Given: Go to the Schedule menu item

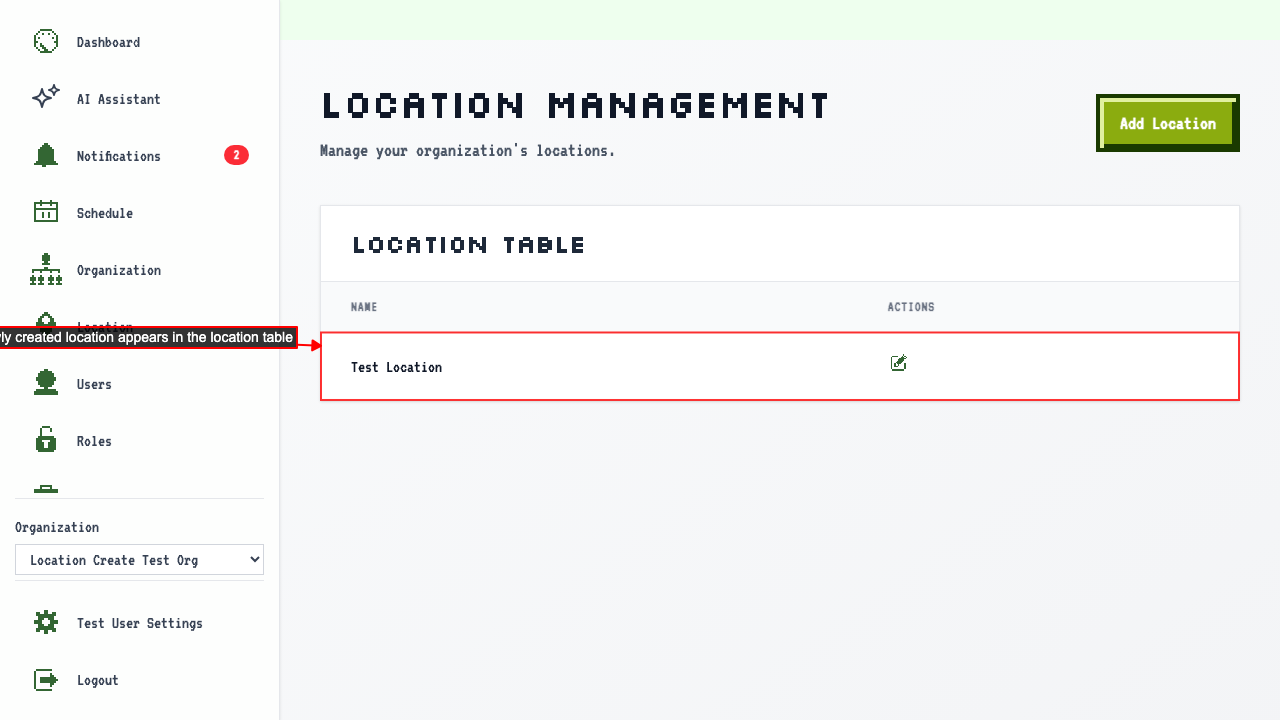Looking at the screenshot, I should click(x=105, y=213).
